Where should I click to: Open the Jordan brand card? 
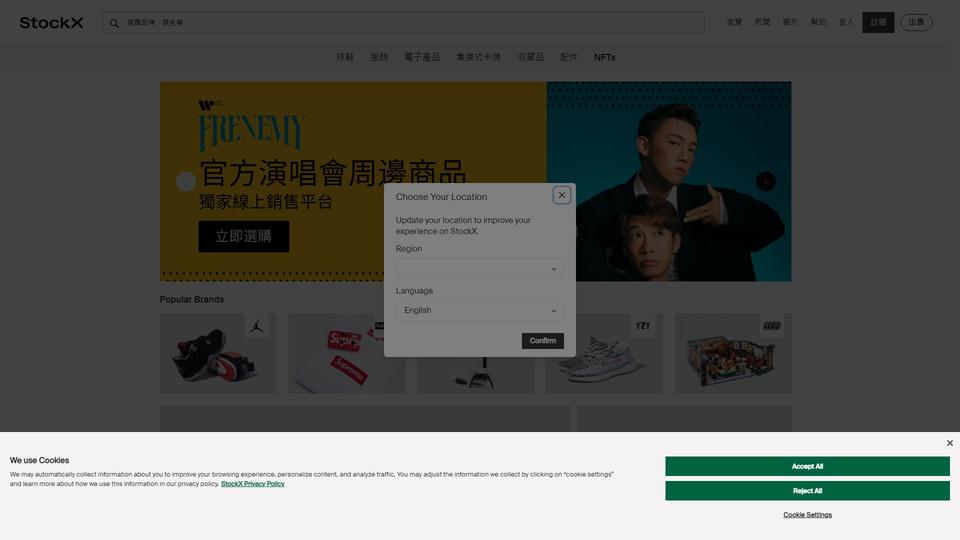click(x=218, y=353)
